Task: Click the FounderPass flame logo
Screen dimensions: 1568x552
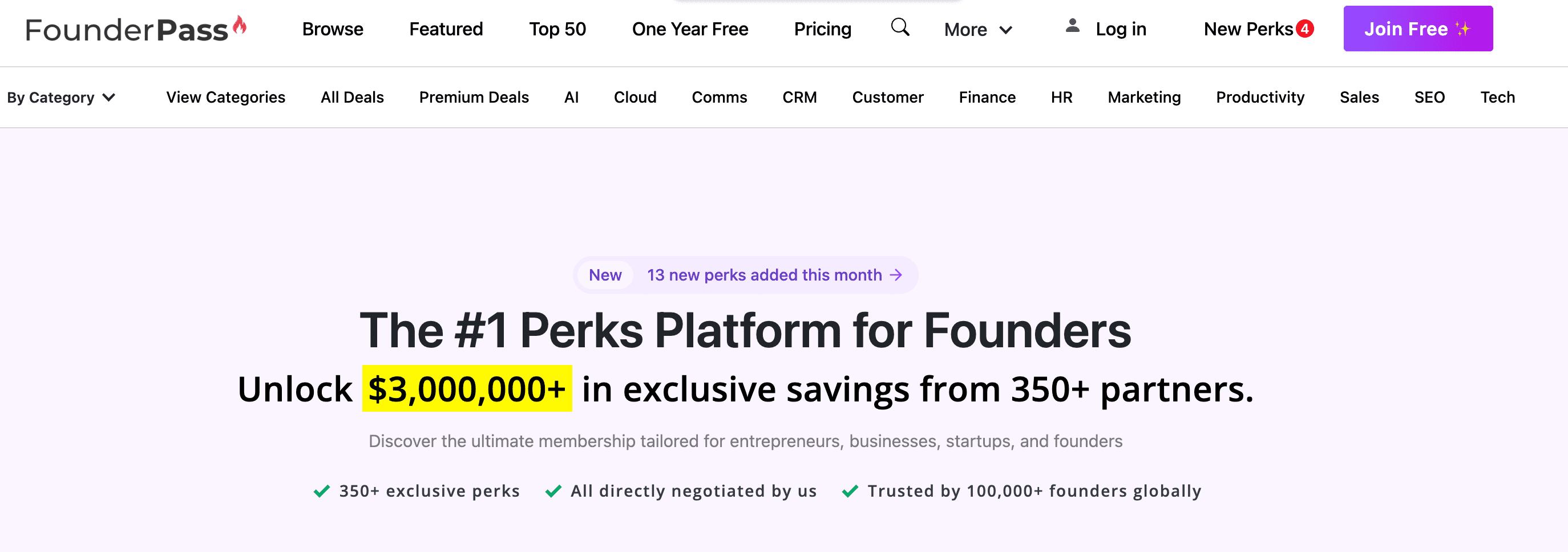Action: coord(240,25)
